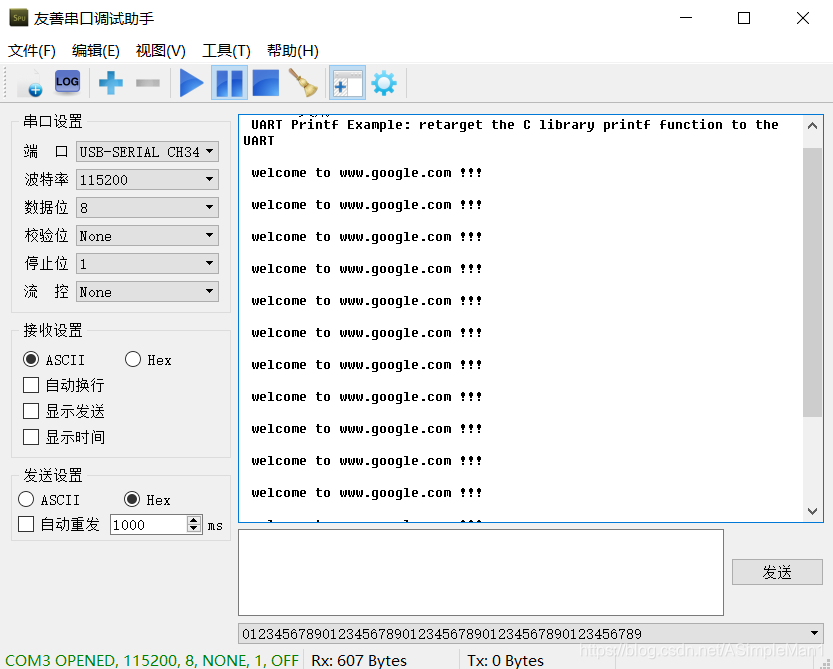833x669 pixels.
Task: Click the receive area scroll down arrow
Action: pos(812,511)
